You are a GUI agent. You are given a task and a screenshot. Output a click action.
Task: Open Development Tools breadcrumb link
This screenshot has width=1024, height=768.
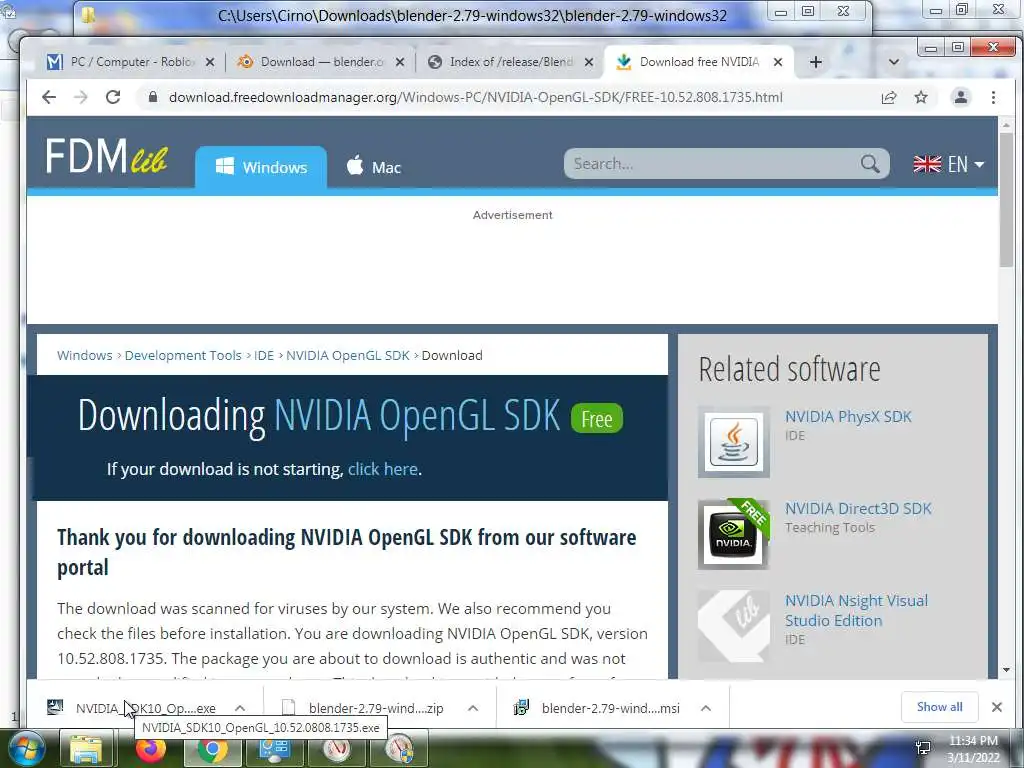(183, 355)
